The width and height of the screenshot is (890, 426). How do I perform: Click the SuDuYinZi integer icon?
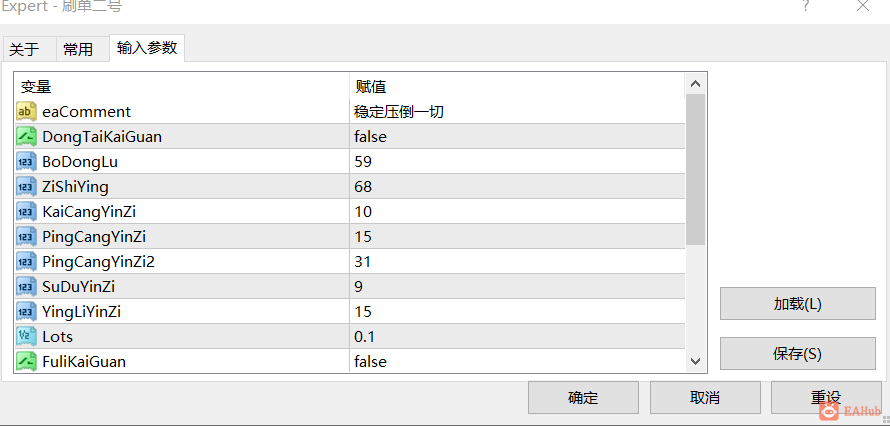click(26, 286)
